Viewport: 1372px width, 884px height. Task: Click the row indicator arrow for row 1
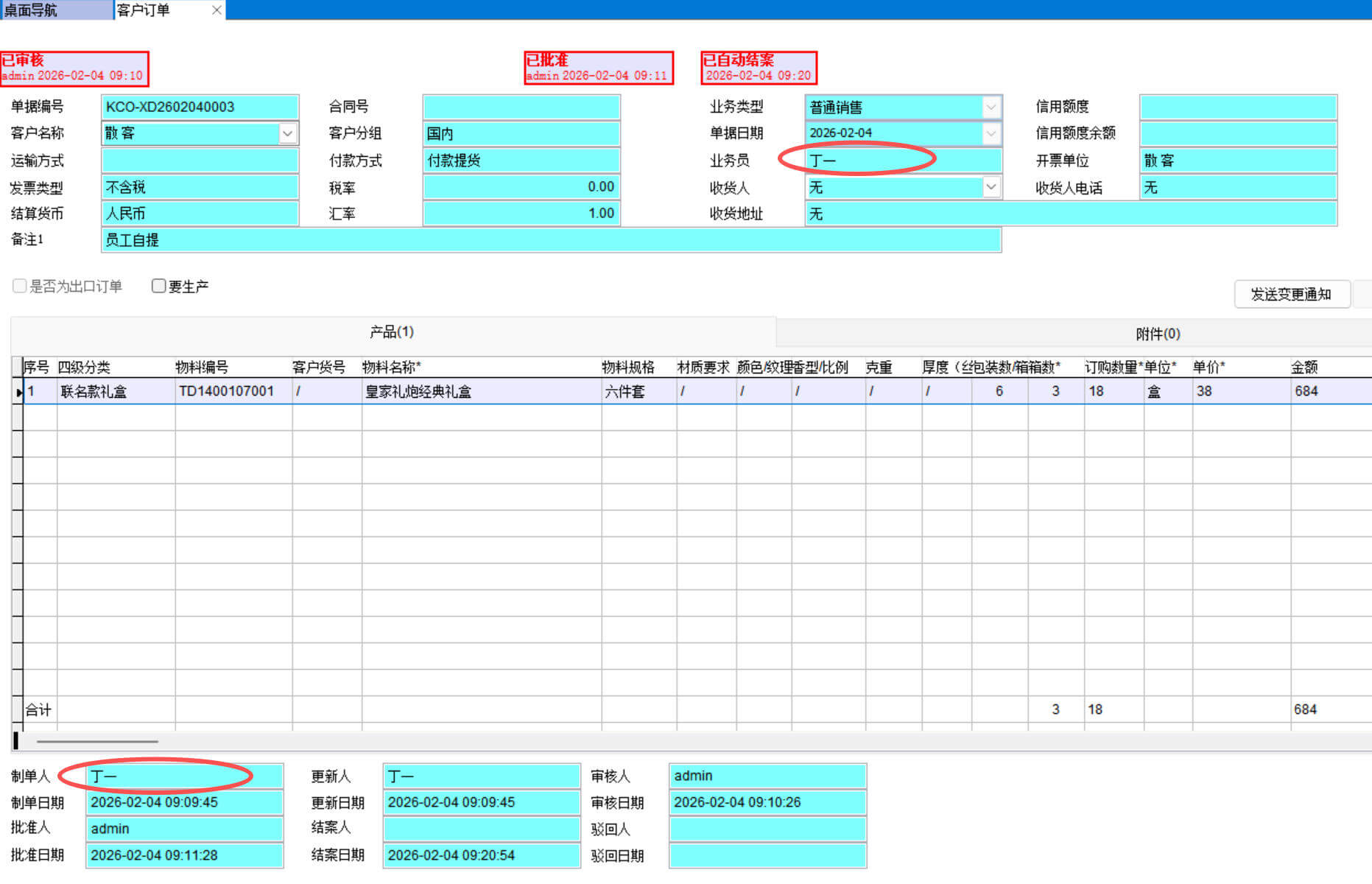tap(18, 392)
